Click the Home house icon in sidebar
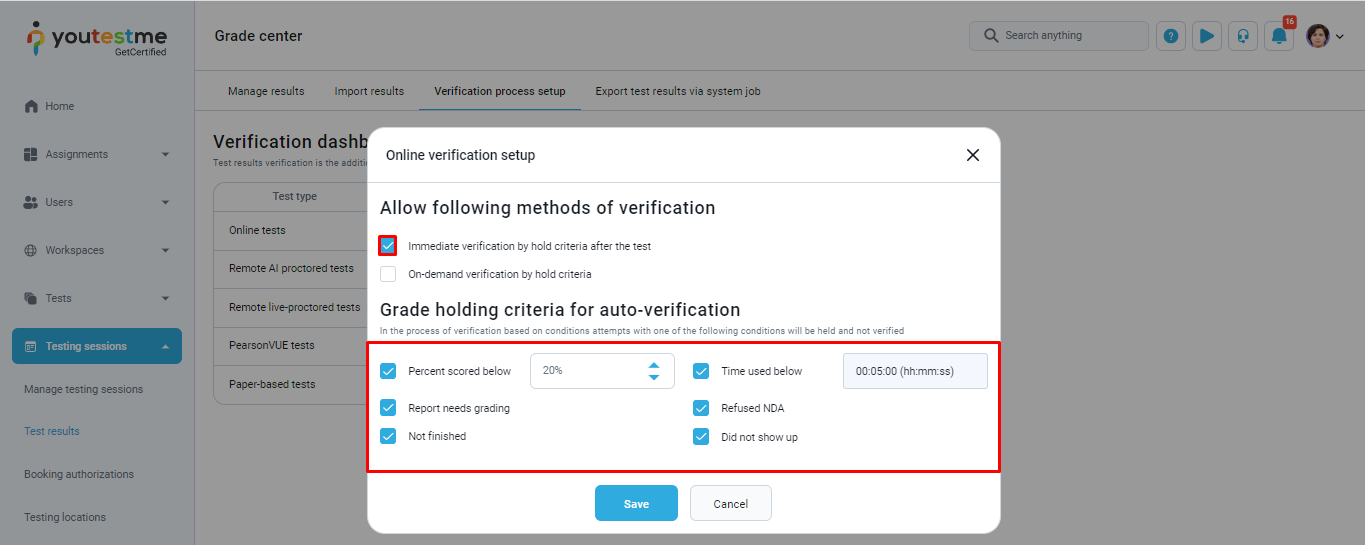Viewport: 1365px width, 545px height. tap(31, 107)
